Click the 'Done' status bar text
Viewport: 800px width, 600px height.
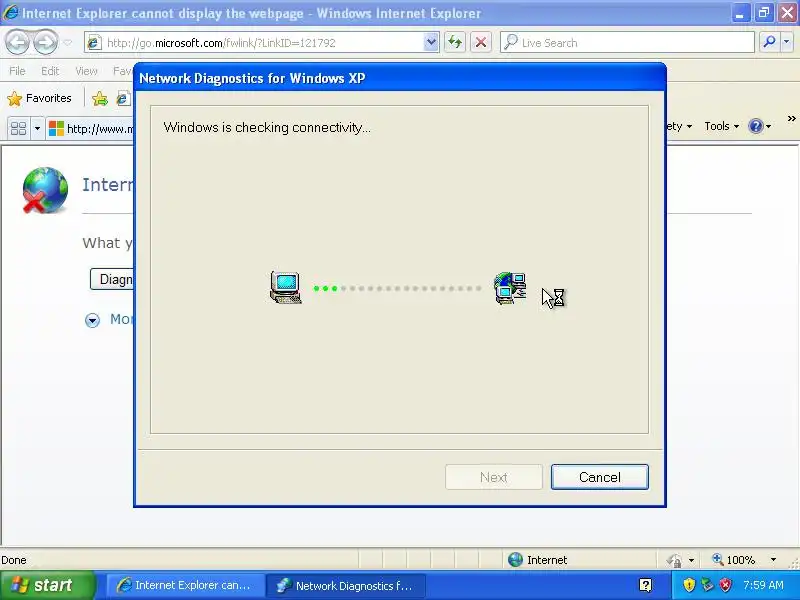pyautogui.click(x=14, y=560)
